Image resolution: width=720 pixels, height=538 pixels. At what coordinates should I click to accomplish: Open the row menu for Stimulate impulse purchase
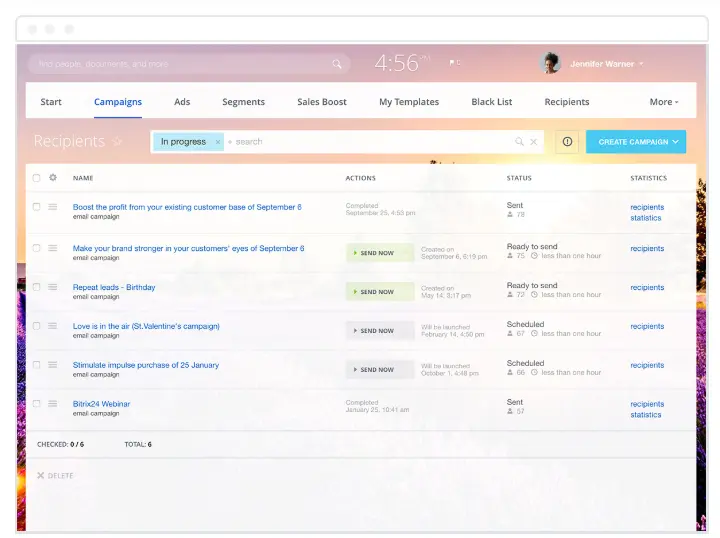click(53, 365)
